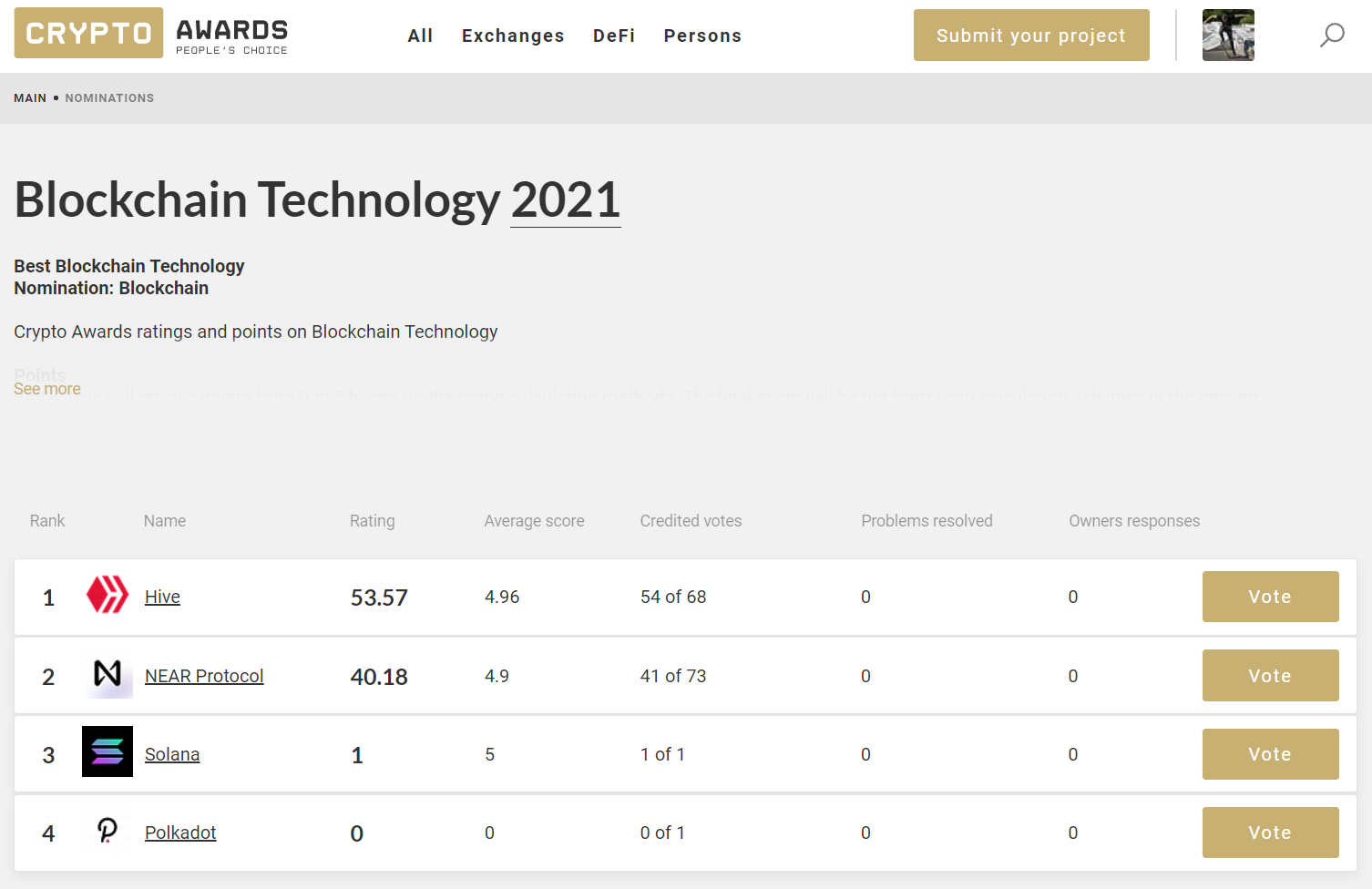Open NOMINATIONS breadcrumb link
The height and width of the screenshot is (889, 1372).
pos(109,98)
